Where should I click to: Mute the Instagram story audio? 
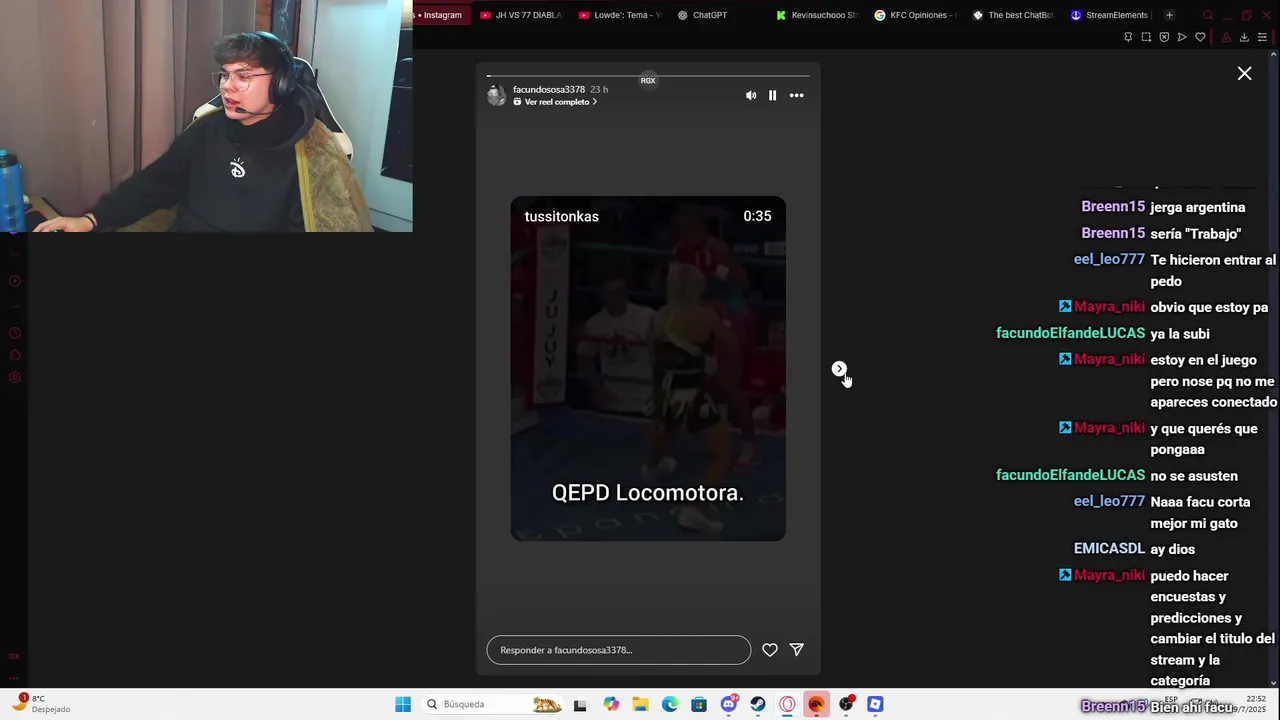(751, 96)
